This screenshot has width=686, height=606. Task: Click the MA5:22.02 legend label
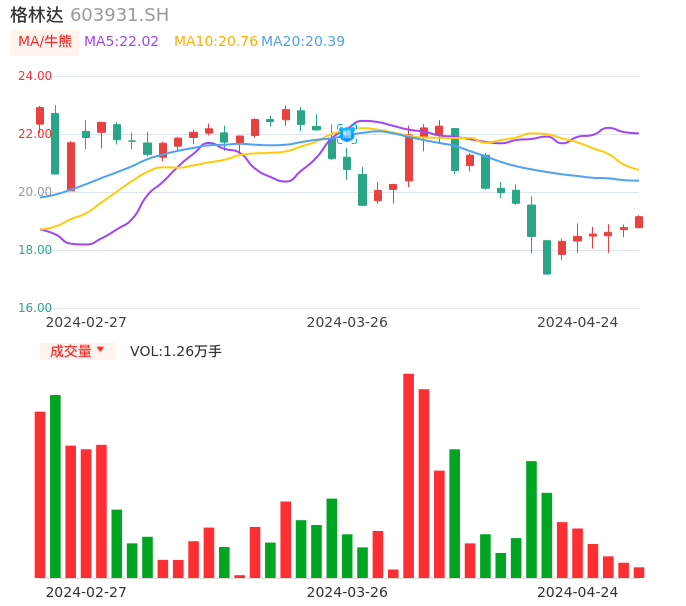(121, 42)
